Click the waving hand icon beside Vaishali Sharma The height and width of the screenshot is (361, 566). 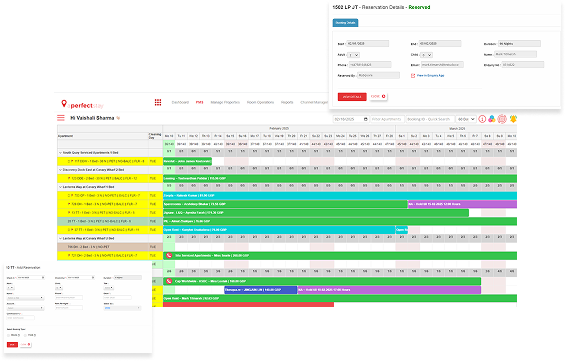click(118, 118)
